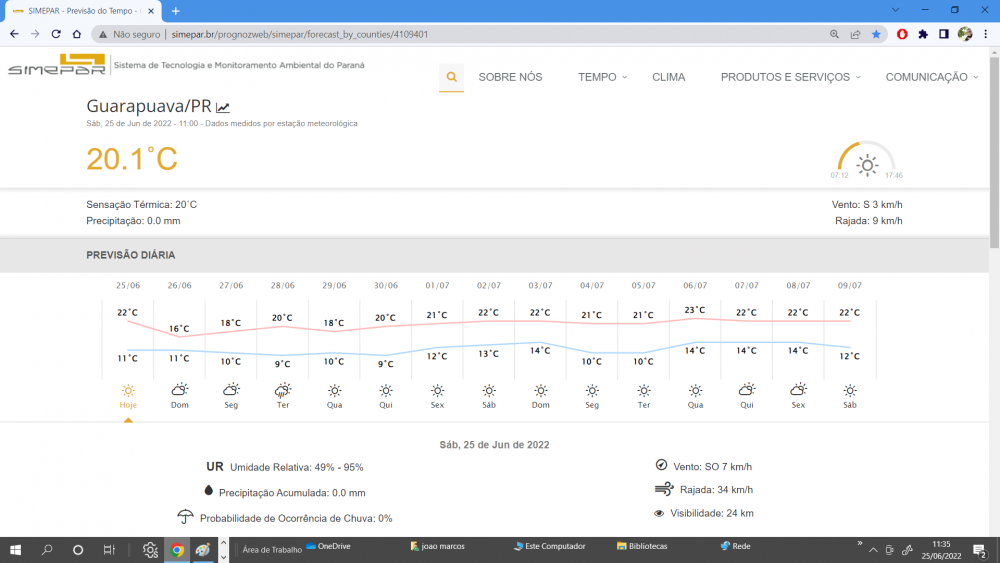This screenshot has height=563, width=1000.
Task: Open the SOBRE NÓS menu item
Action: tap(510, 77)
